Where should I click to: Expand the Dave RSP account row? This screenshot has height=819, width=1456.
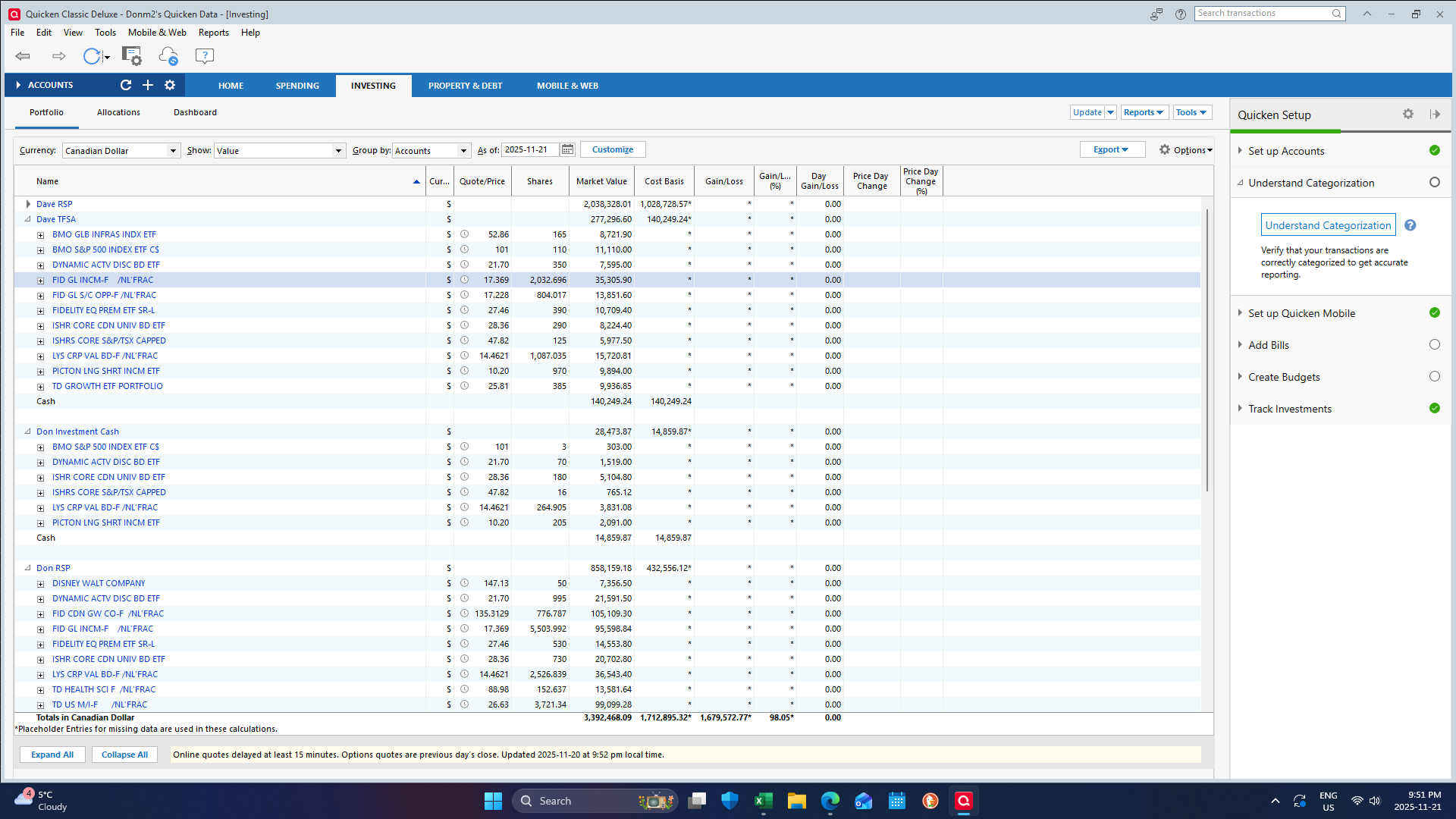click(28, 204)
